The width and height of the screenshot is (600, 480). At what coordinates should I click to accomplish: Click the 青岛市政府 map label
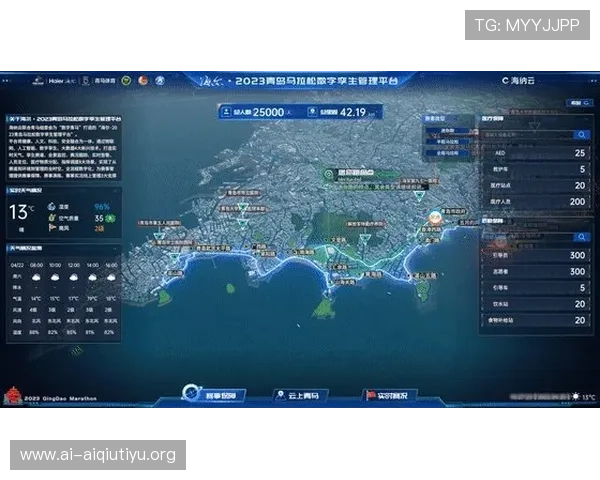click(x=453, y=211)
